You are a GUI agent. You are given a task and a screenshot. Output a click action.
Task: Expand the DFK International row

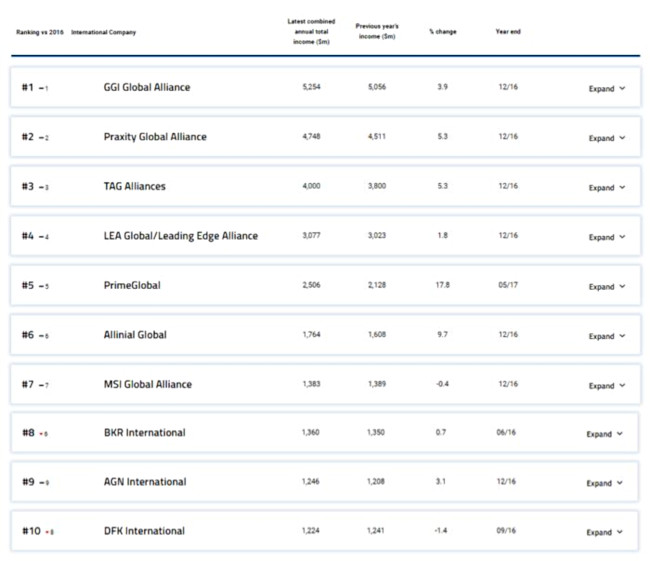click(x=604, y=532)
